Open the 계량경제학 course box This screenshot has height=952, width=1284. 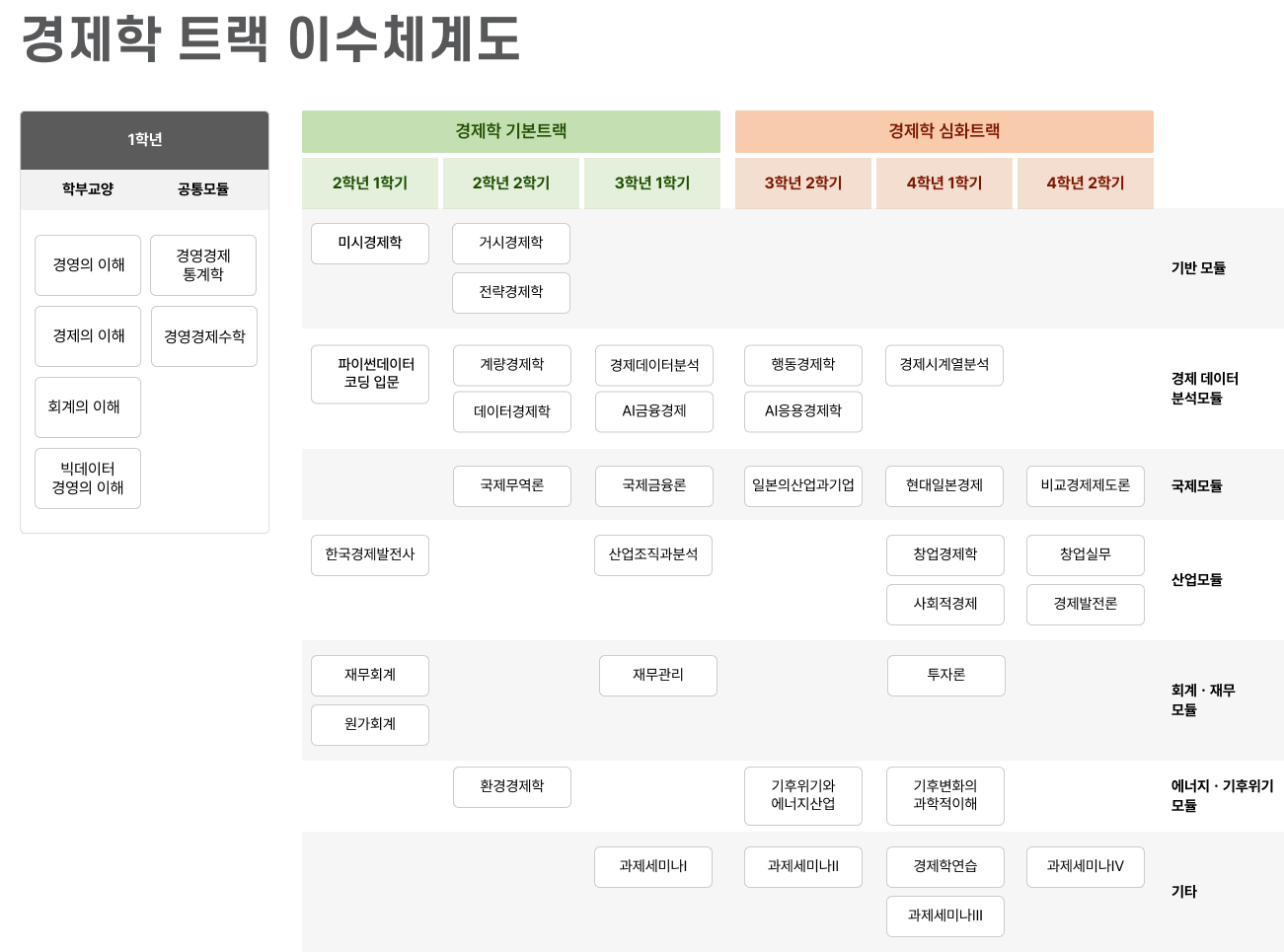pos(512,365)
